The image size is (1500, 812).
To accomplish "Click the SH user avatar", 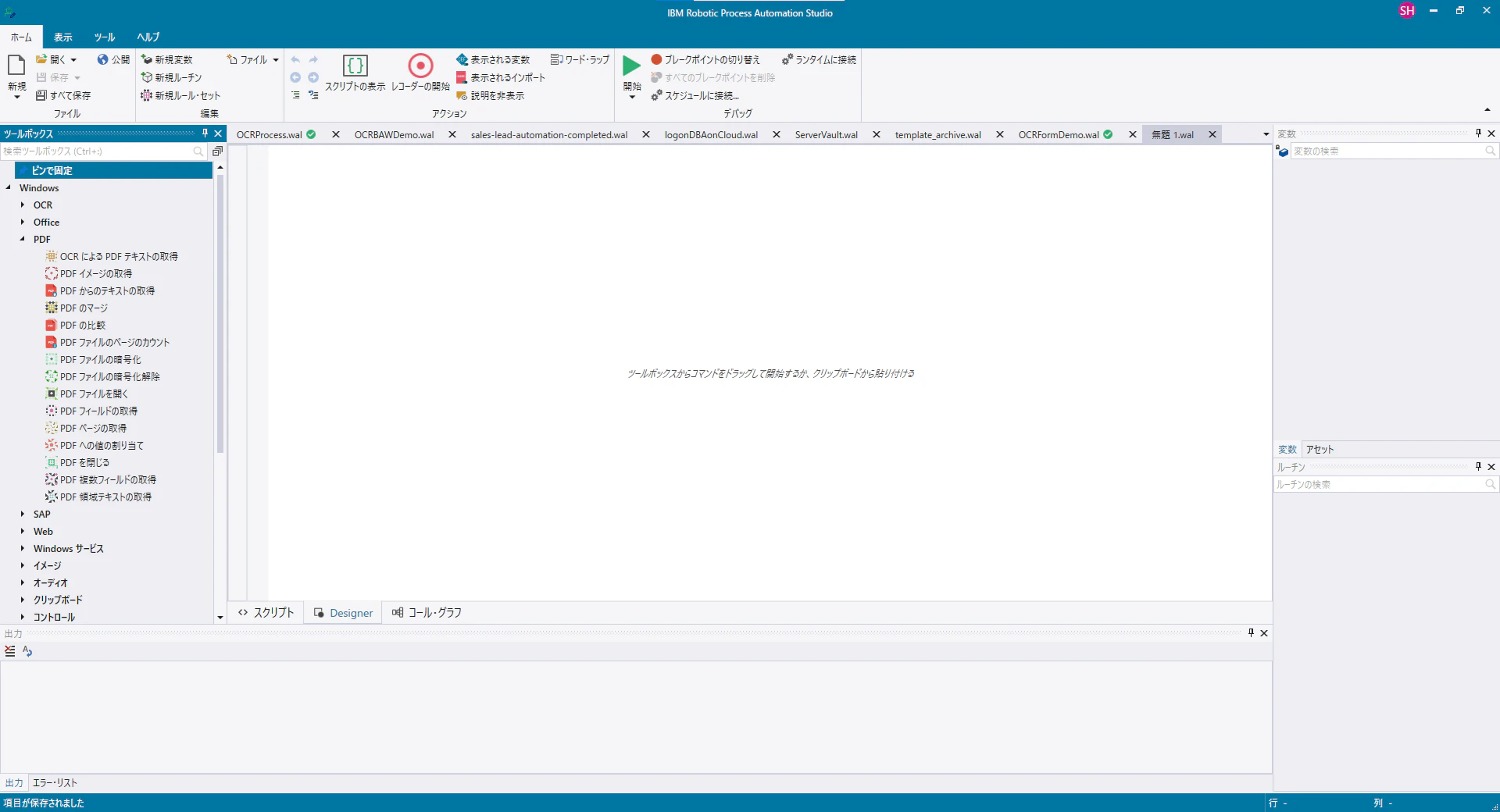I will 1407,11.
